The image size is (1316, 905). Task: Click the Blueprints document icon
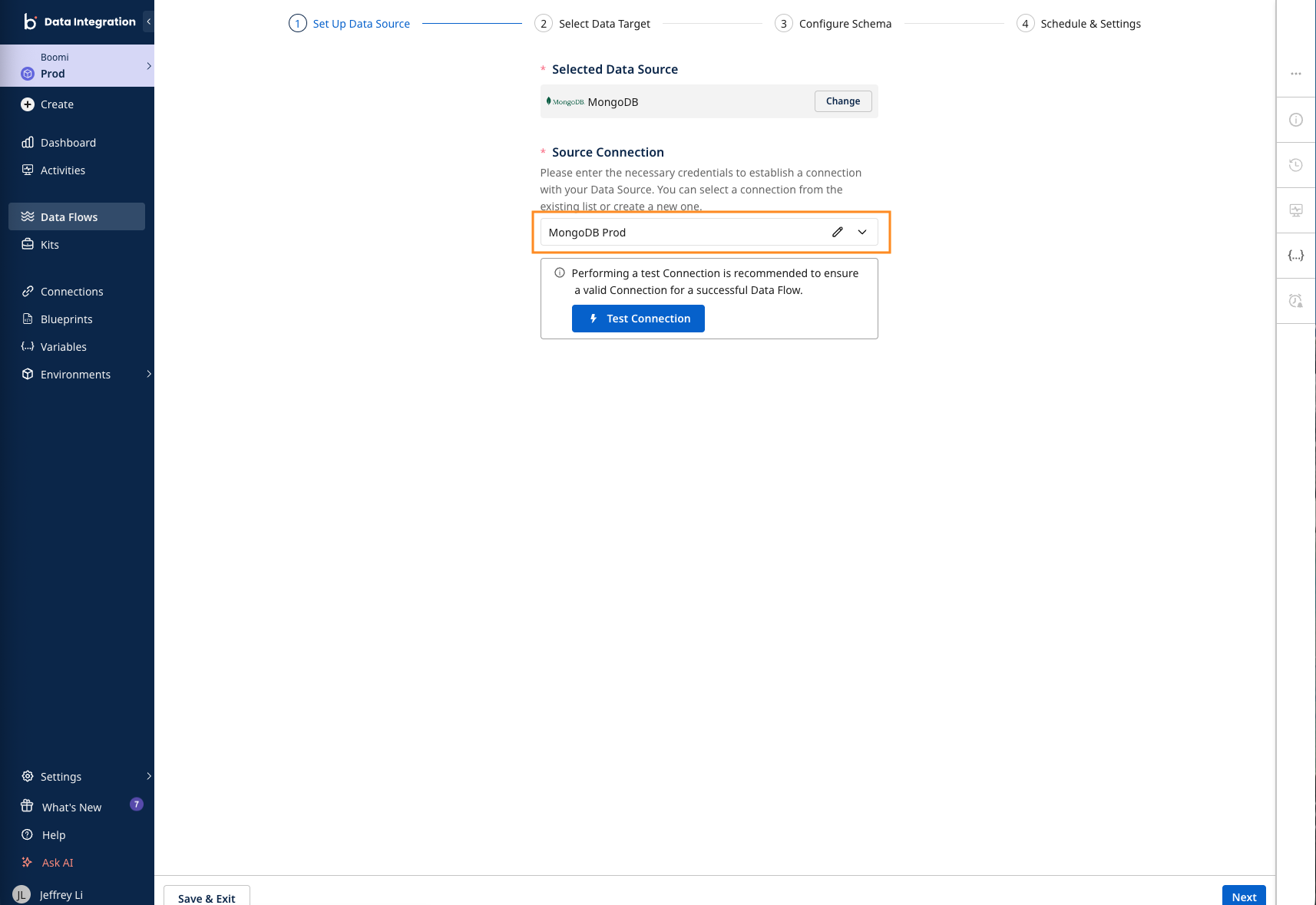(28, 319)
